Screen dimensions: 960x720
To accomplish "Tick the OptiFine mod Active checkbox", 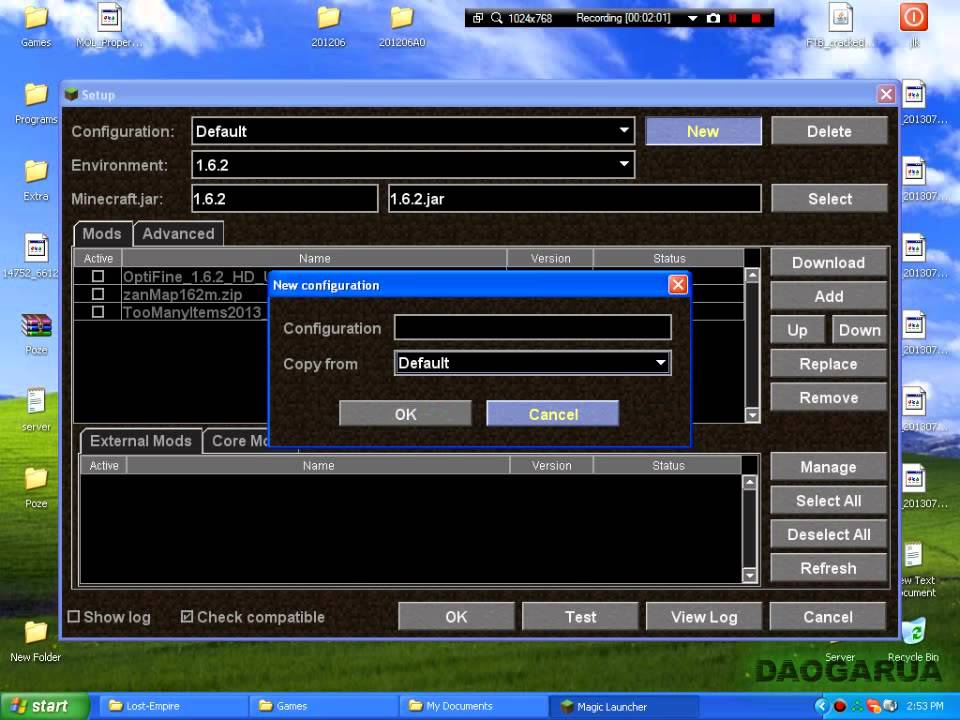I will point(97,276).
